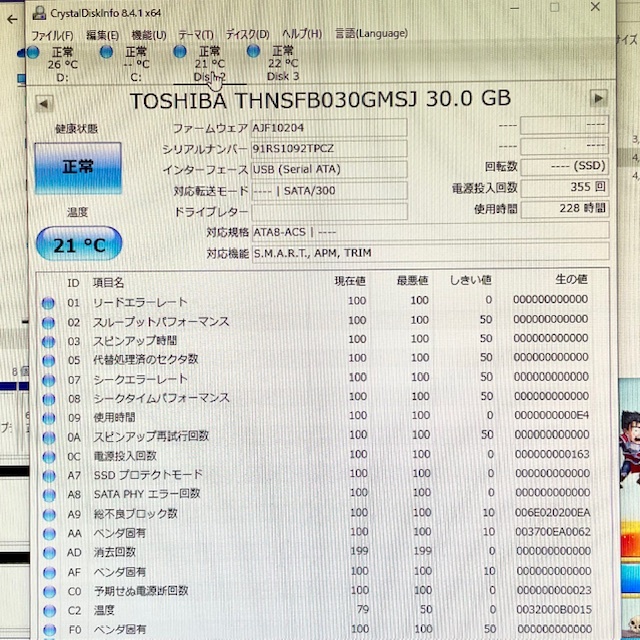Viewport: 640px width, 640px height.
Task: Click the 生の値 column header
Action: pyautogui.click(x=571, y=279)
